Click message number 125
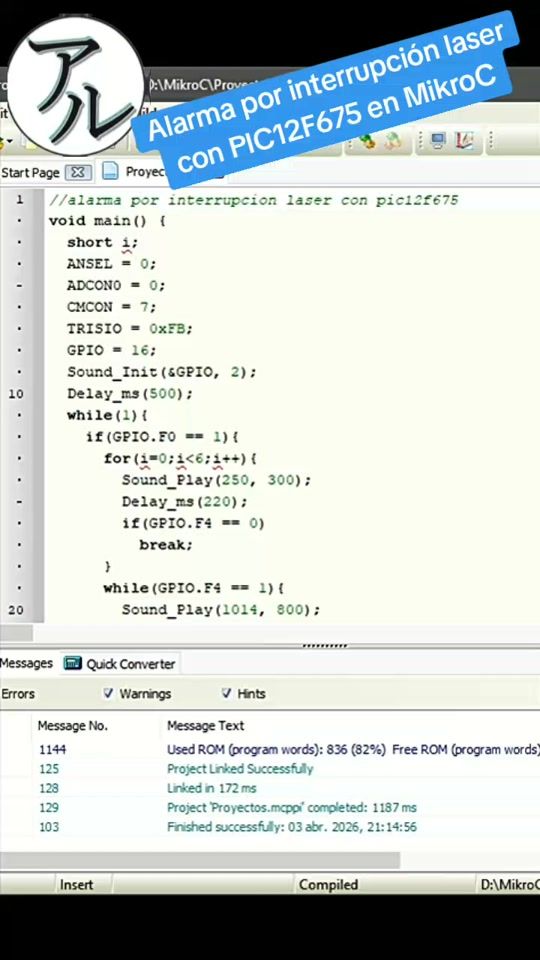Image resolution: width=540 pixels, height=960 pixels. click(49, 769)
